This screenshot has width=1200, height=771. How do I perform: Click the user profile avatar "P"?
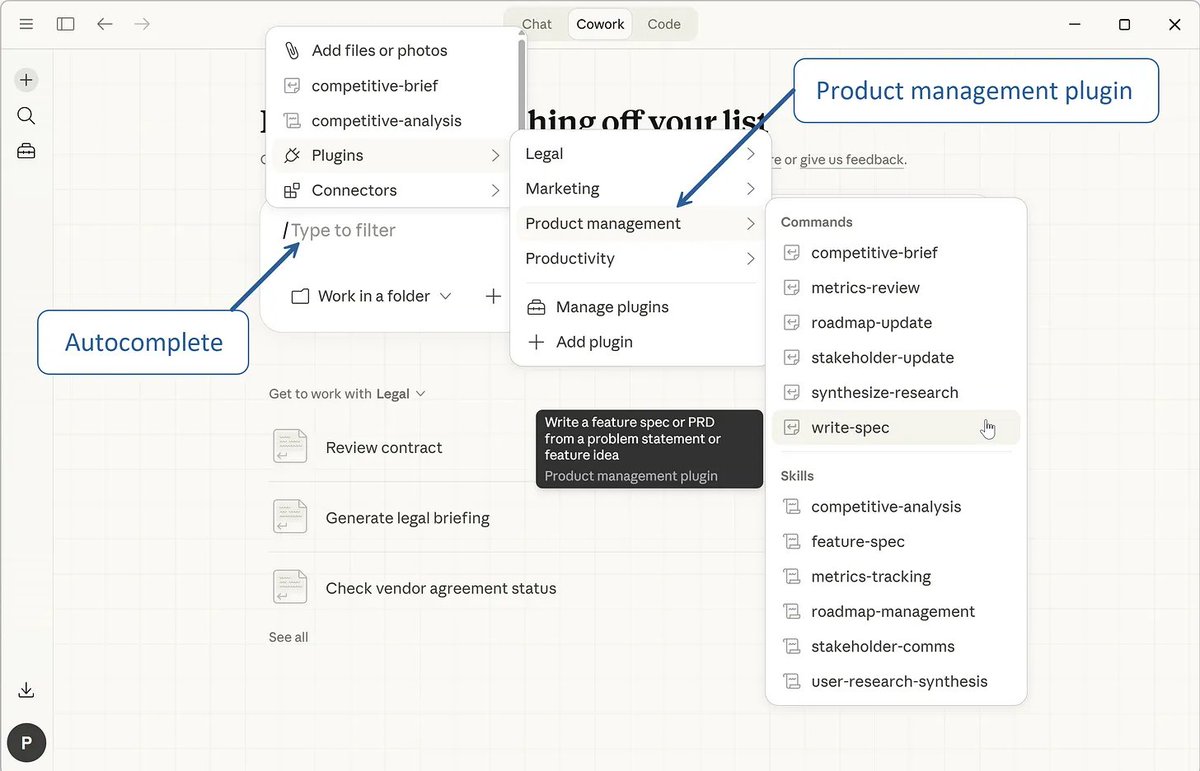point(26,743)
